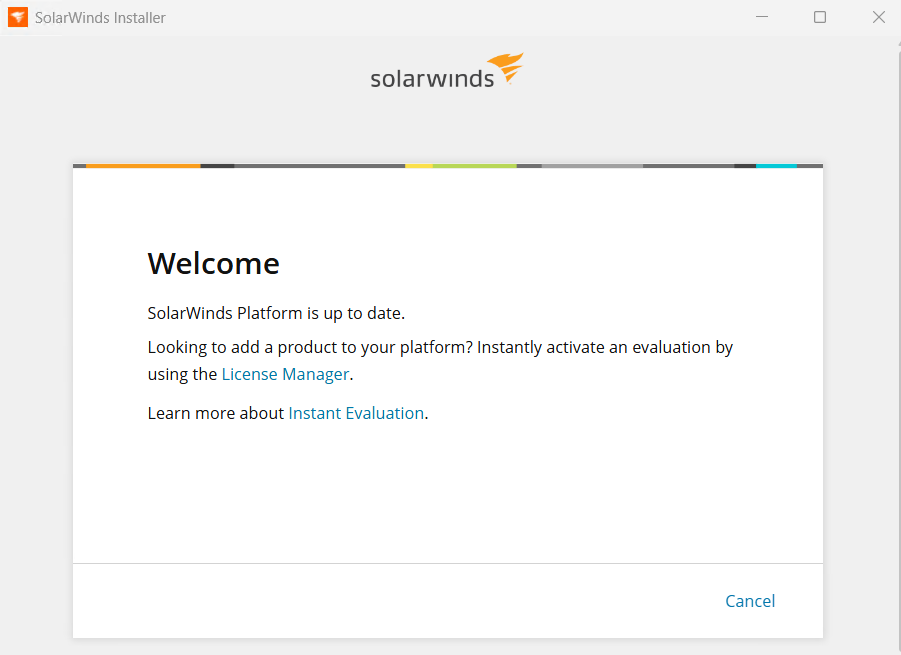The width and height of the screenshot is (901, 655).
Task: Click the orange flame in solarwinds logo
Action: [506, 68]
